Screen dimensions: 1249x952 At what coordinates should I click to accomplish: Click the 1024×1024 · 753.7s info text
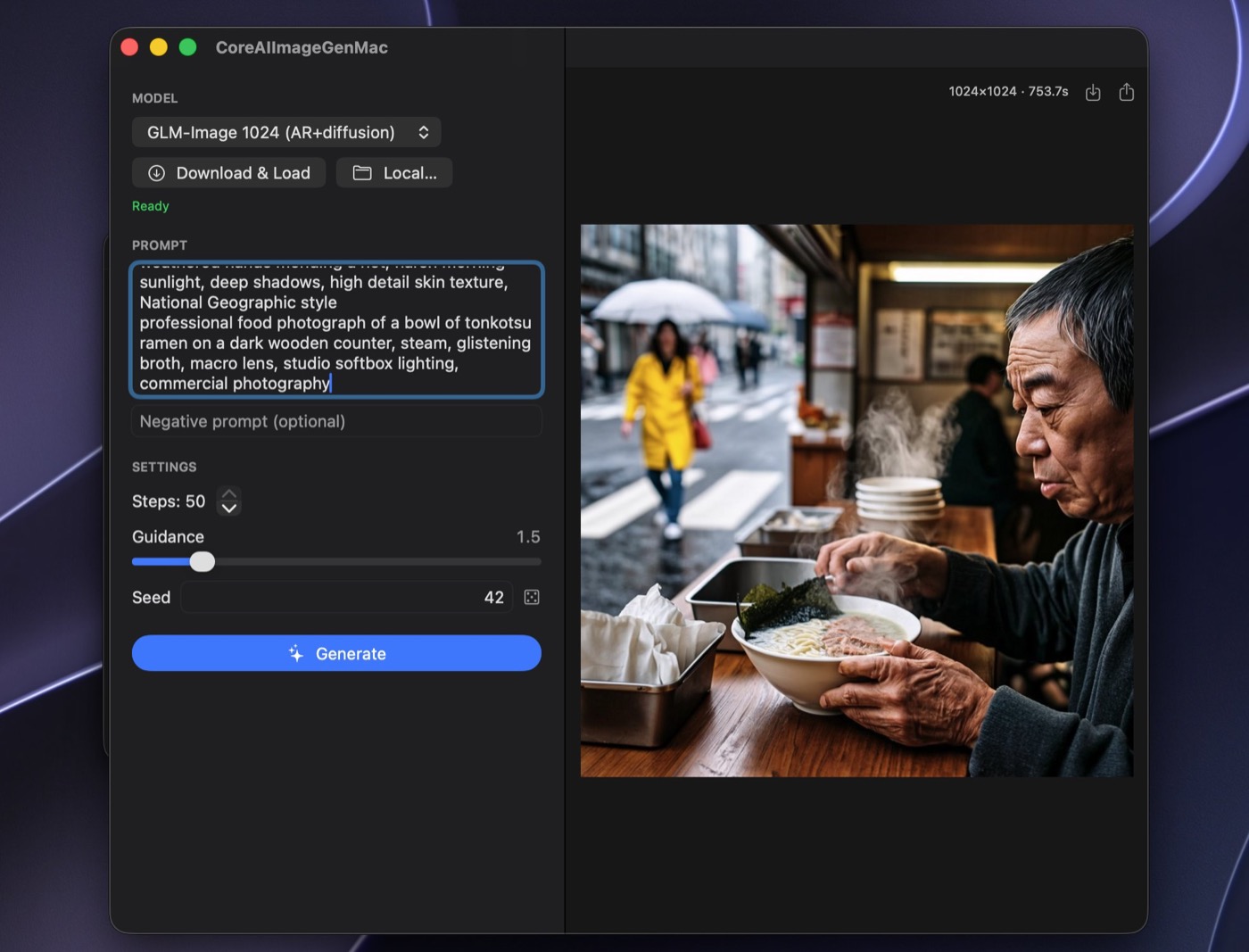click(x=1008, y=91)
